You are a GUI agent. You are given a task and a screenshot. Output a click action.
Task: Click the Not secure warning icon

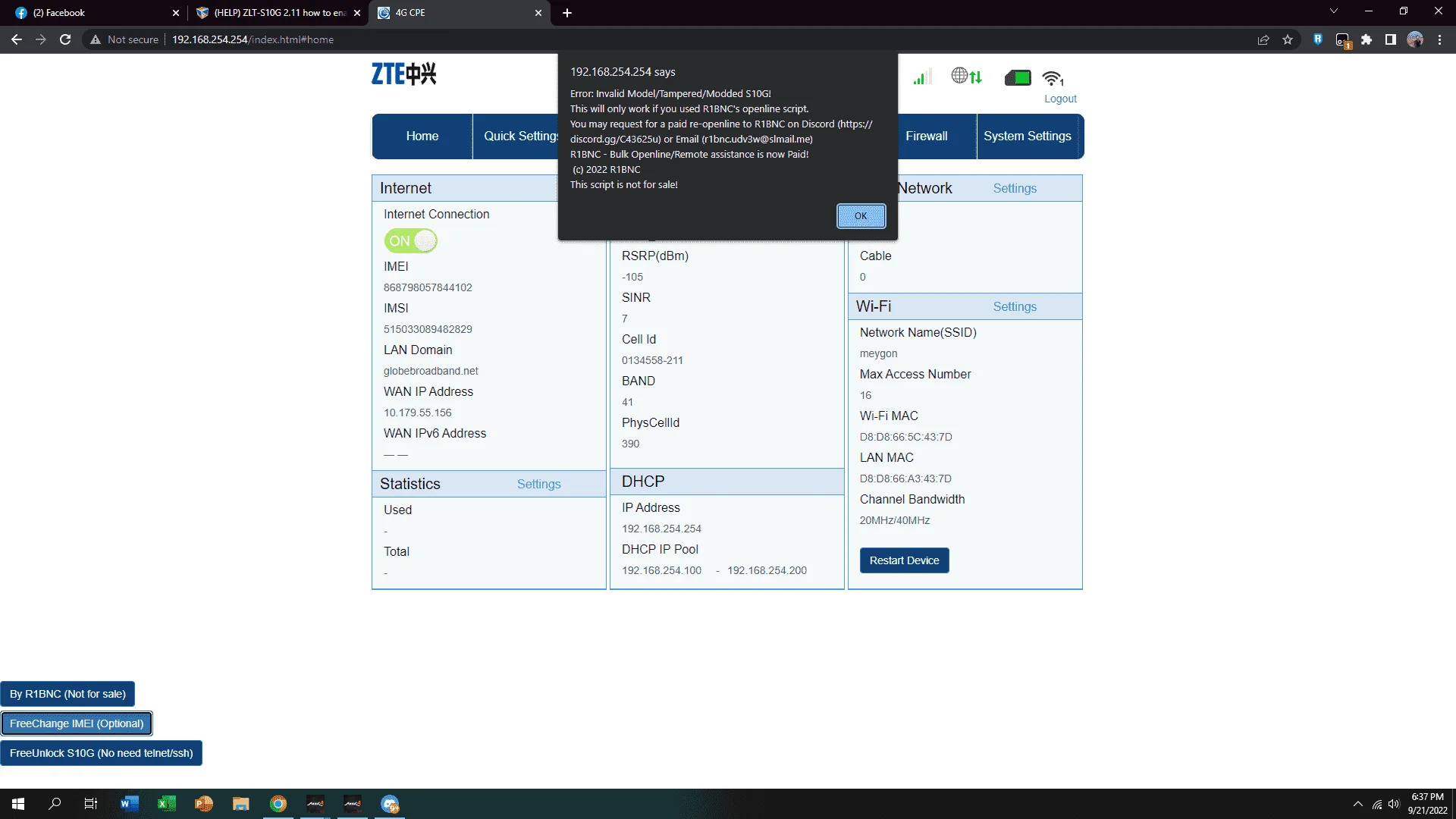pyautogui.click(x=96, y=39)
